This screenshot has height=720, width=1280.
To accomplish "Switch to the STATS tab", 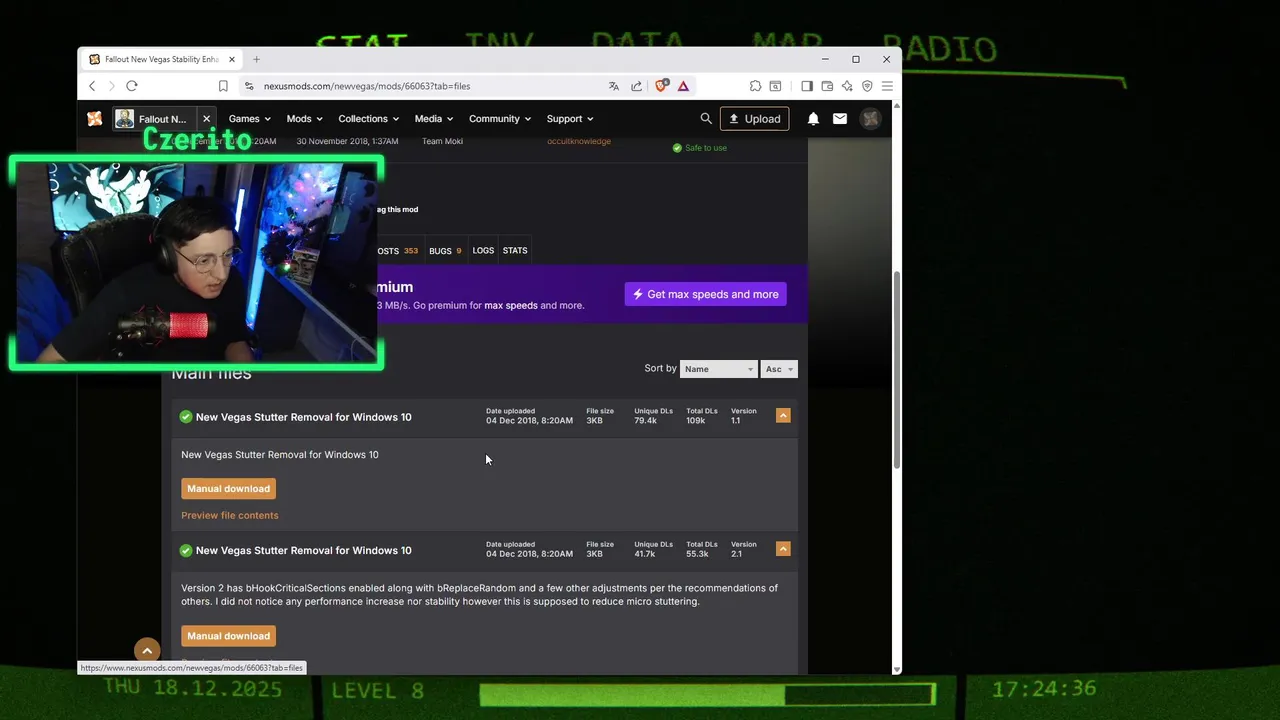I will (x=515, y=251).
